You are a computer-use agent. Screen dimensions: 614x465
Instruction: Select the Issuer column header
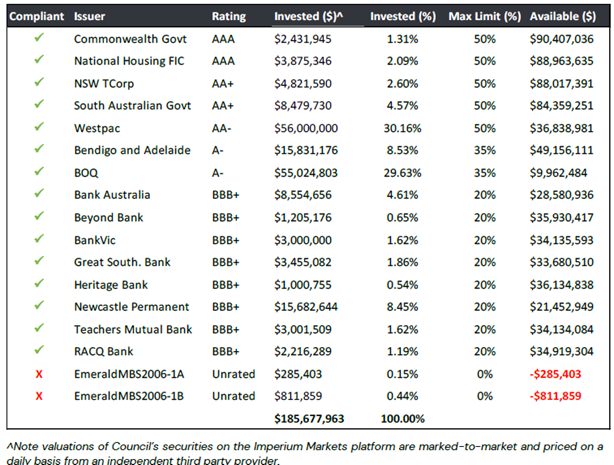point(92,17)
